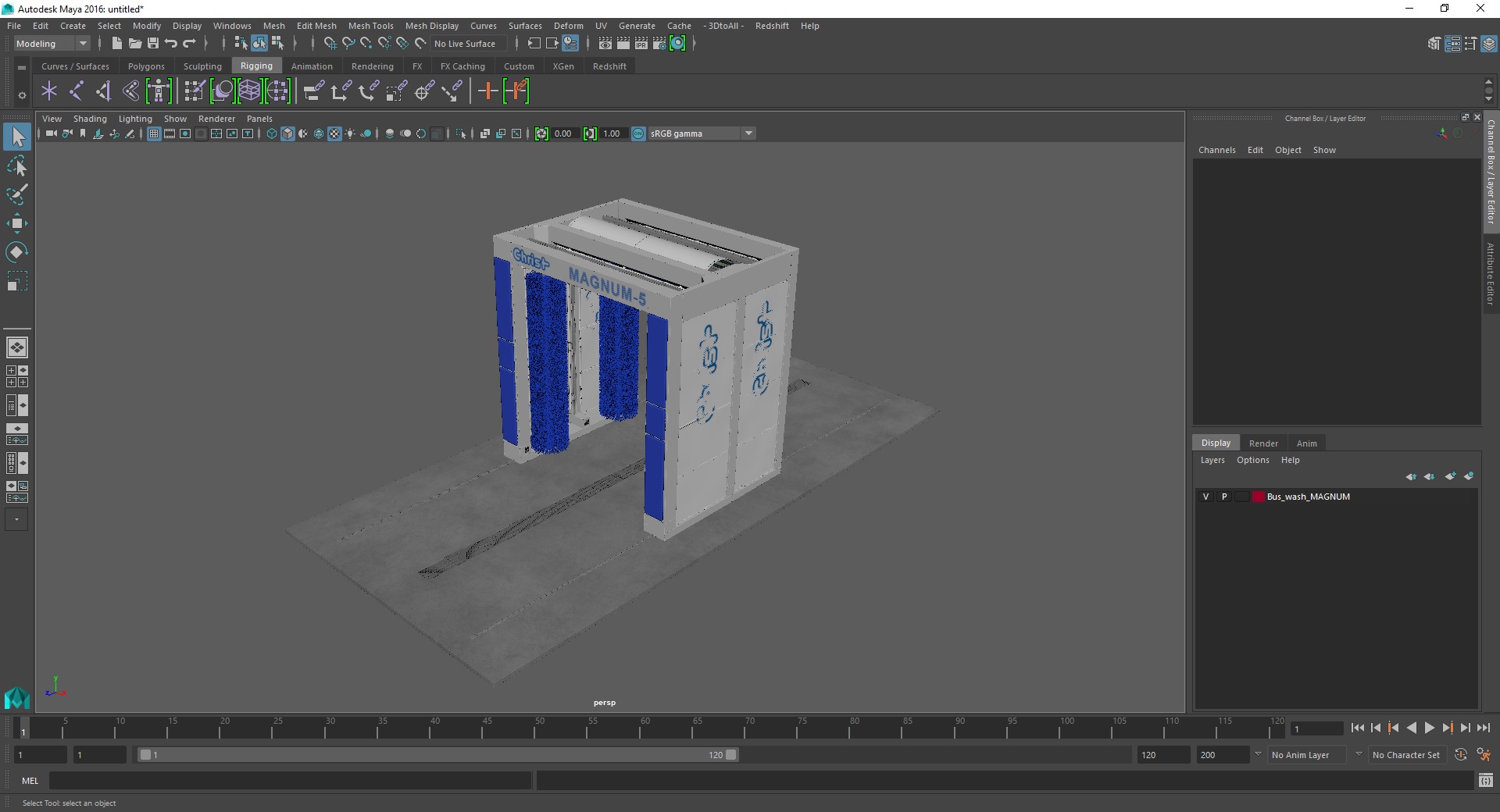Activate the Paint Selection tool
The image size is (1500, 812).
17,194
